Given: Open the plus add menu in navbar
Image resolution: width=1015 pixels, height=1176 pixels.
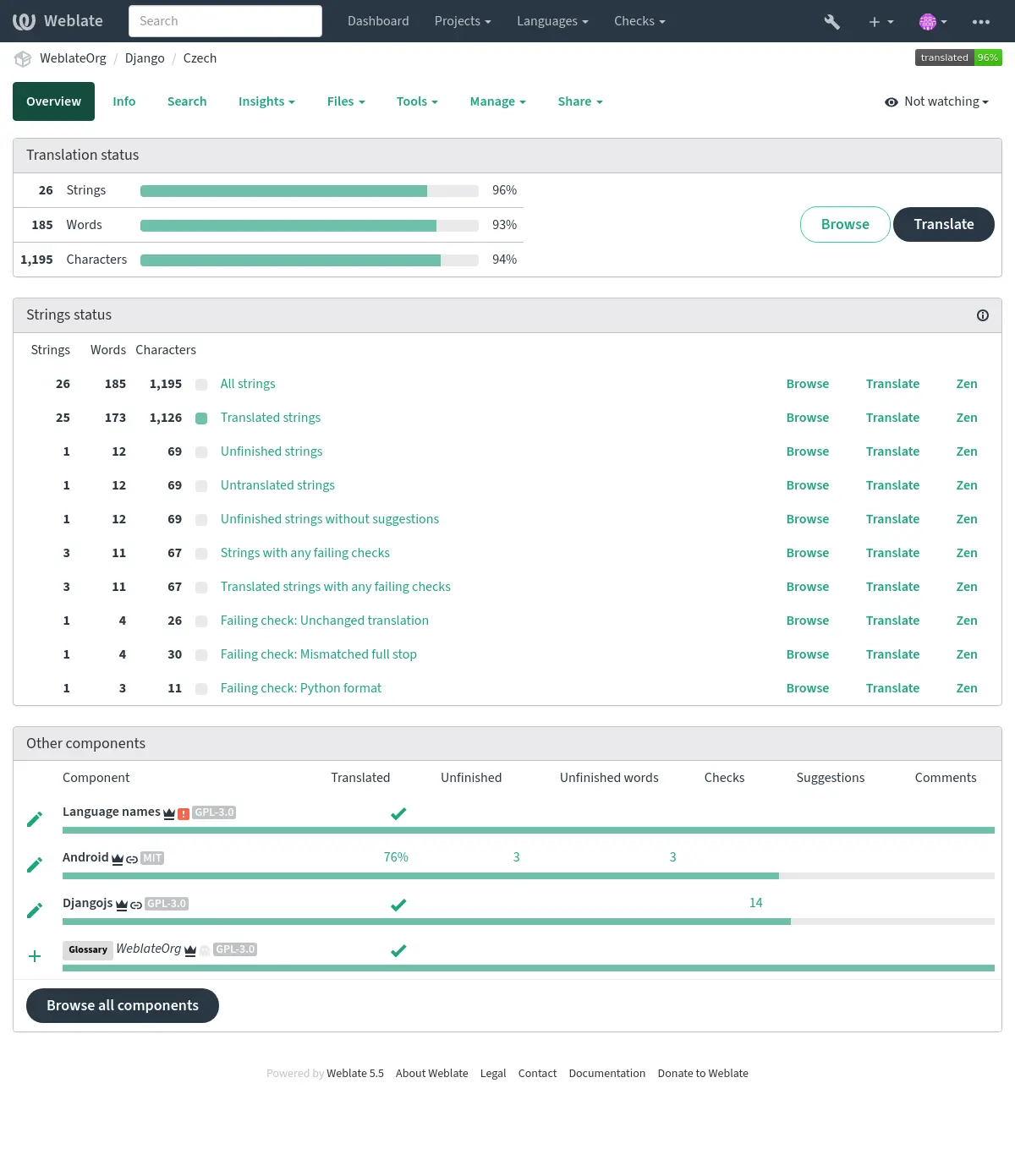Looking at the screenshot, I should point(881,22).
